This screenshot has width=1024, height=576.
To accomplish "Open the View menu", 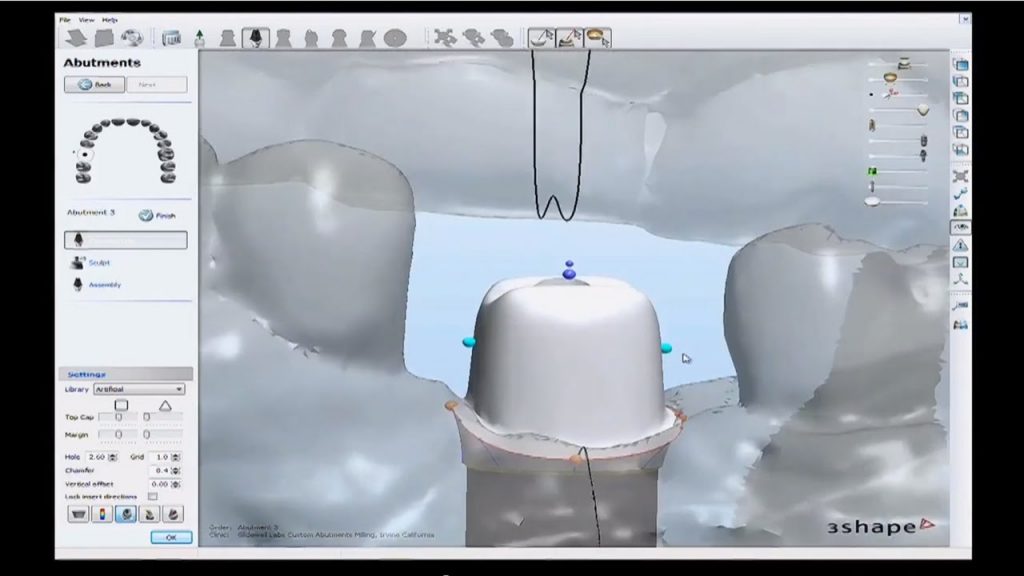I will pyautogui.click(x=86, y=19).
